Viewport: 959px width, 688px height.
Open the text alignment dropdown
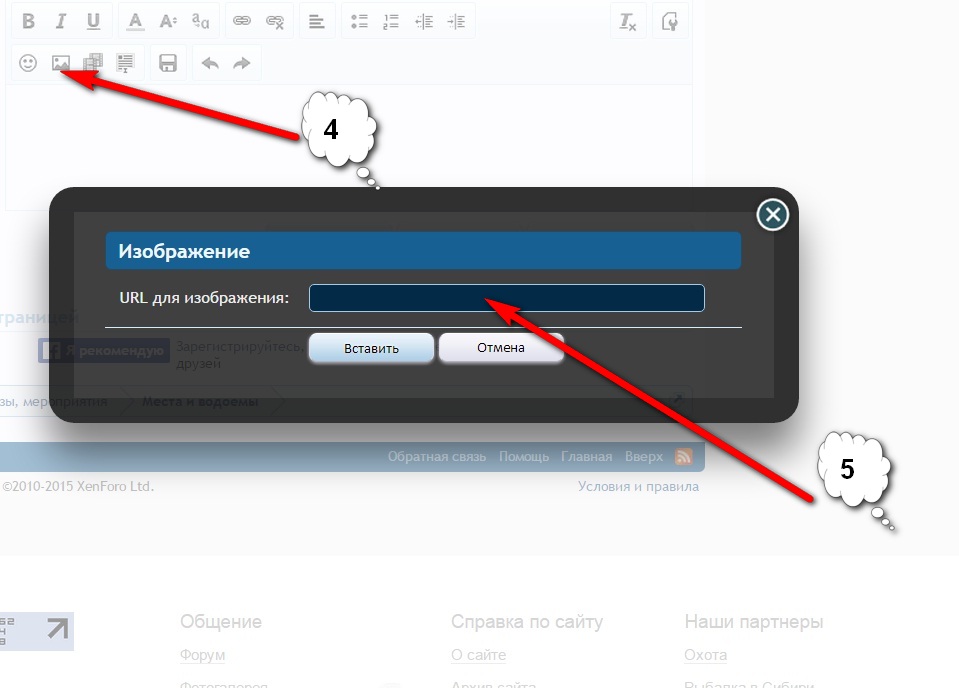point(316,21)
